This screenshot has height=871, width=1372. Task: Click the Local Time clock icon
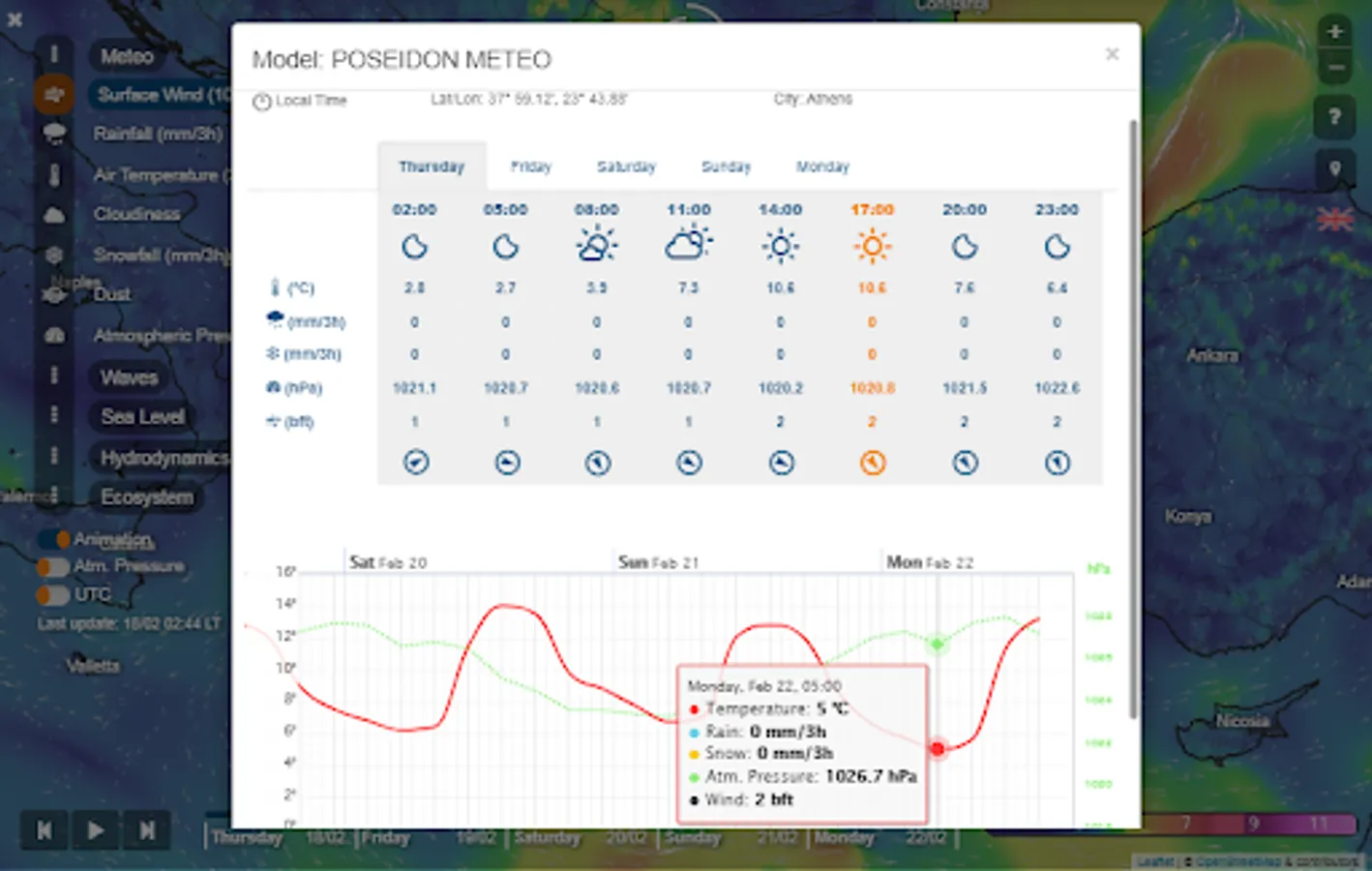coord(262,102)
